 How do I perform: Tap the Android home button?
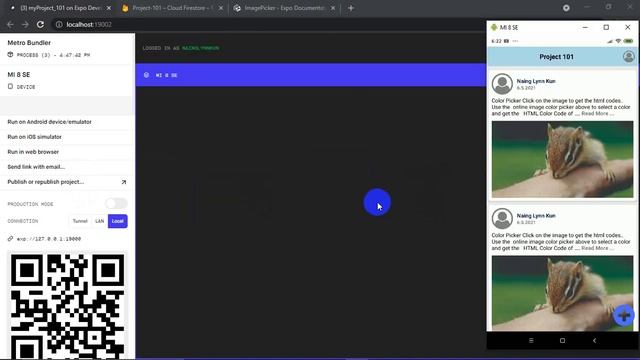click(562, 340)
